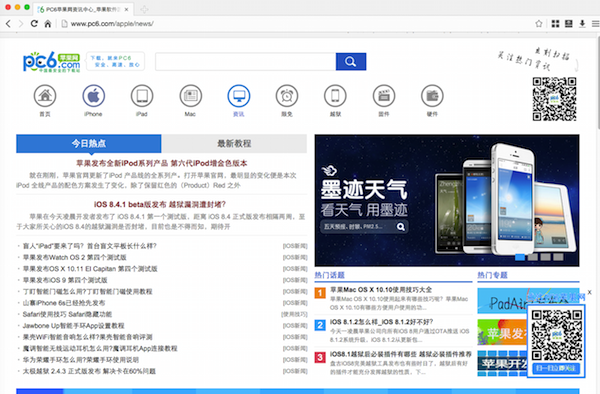Screen dimensions: 600x394
Task: Open the iOS 8.1.2怎么样 topic
Action: pyautogui.click(x=382, y=322)
